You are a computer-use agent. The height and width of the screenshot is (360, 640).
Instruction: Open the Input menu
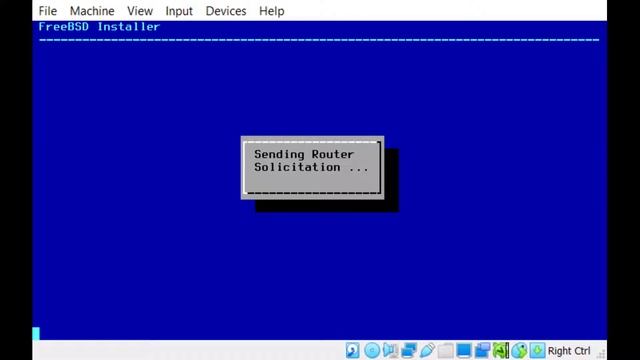(x=179, y=11)
